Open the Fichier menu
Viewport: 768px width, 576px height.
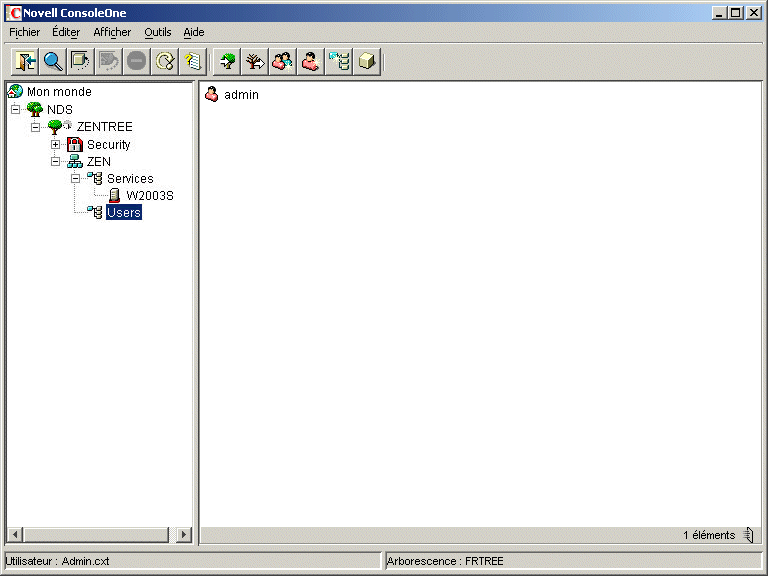[x=24, y=32]
